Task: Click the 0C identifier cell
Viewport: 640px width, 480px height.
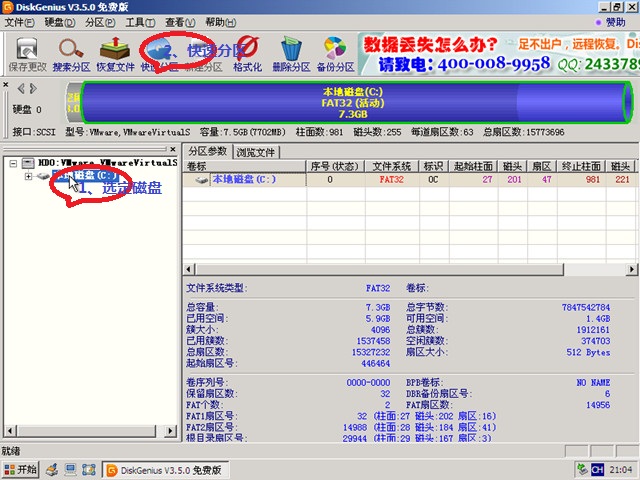Action: point(433,180)
